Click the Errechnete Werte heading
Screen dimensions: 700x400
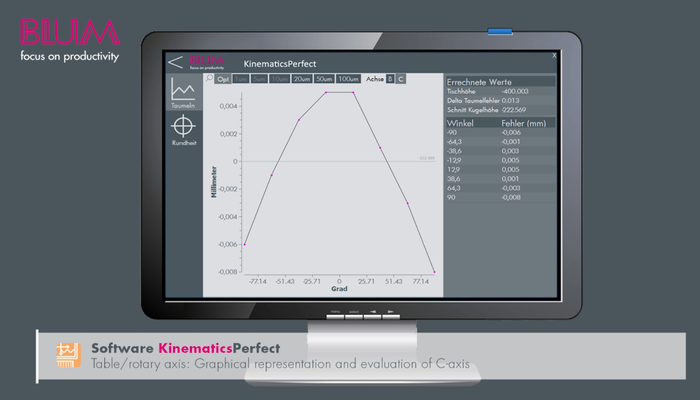pyautogui.click(x=479, y=82)
